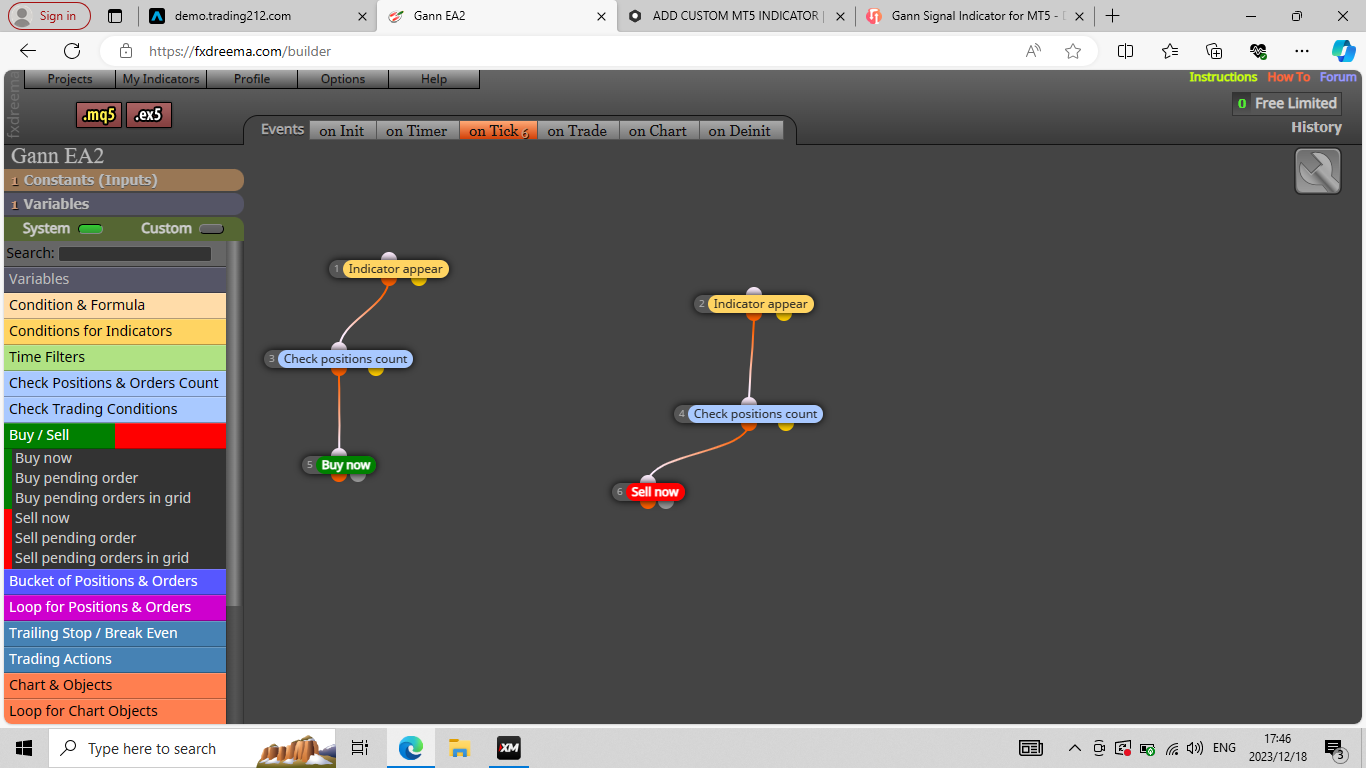Open File Explorer from taskbar

click(x=459, y=748)
